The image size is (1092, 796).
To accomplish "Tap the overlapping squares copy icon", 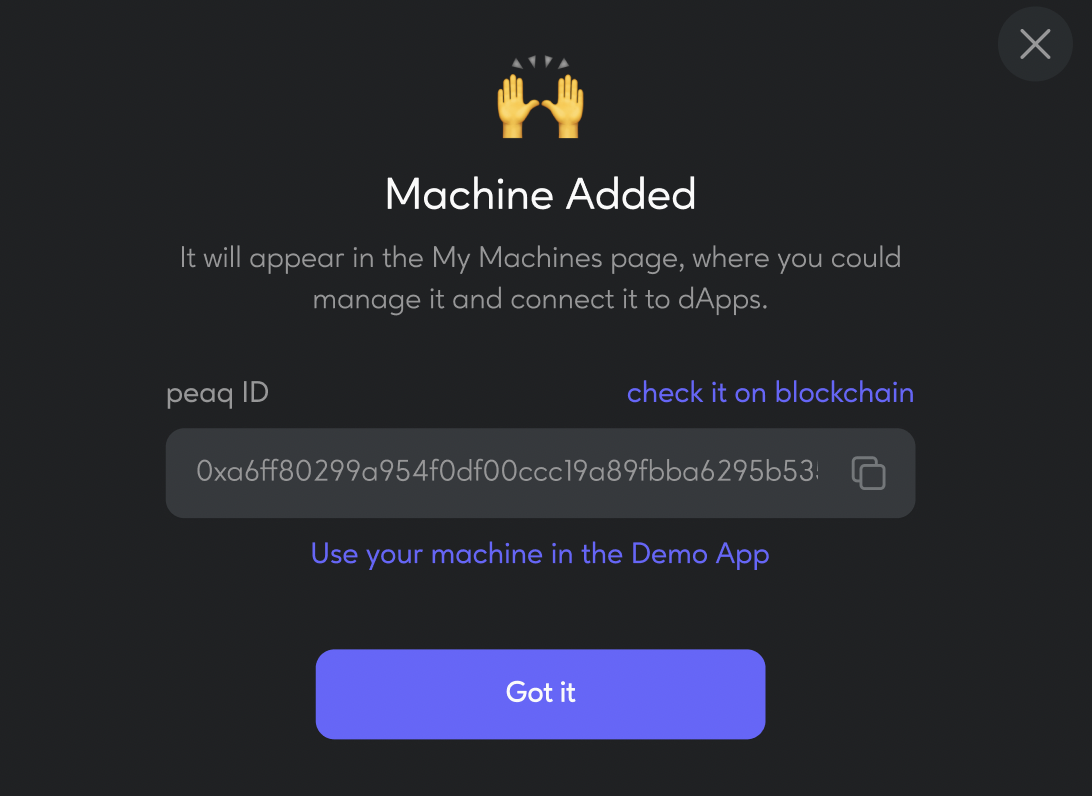I will [x=868, y=473].
